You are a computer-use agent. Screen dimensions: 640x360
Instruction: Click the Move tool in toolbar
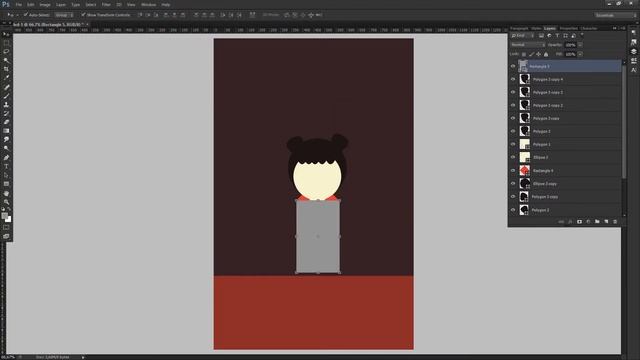click(x=6, y=34)
